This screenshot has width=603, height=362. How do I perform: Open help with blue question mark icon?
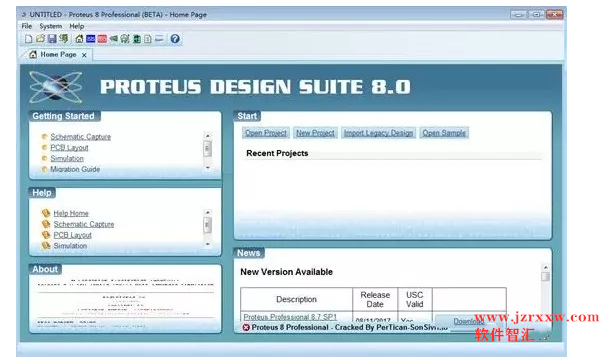[175, 39]
